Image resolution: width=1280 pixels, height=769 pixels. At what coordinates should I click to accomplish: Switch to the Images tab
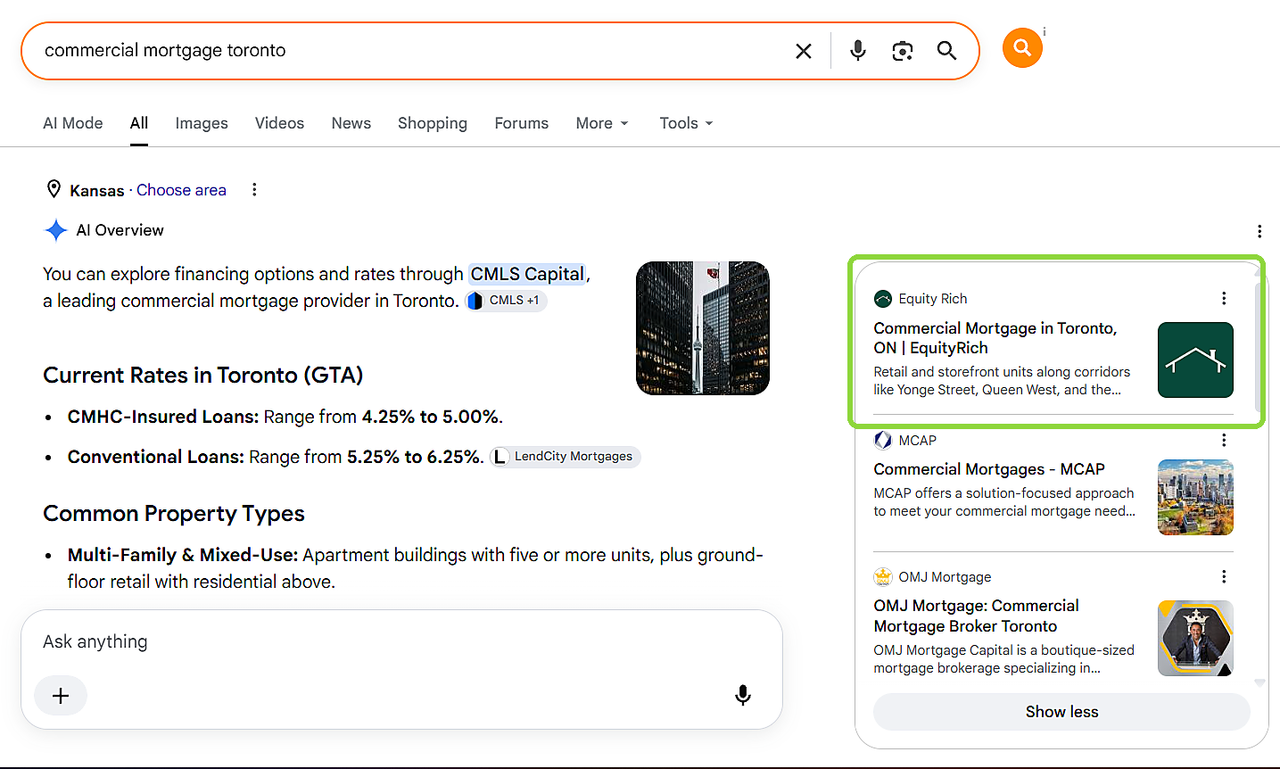(202, 123)
